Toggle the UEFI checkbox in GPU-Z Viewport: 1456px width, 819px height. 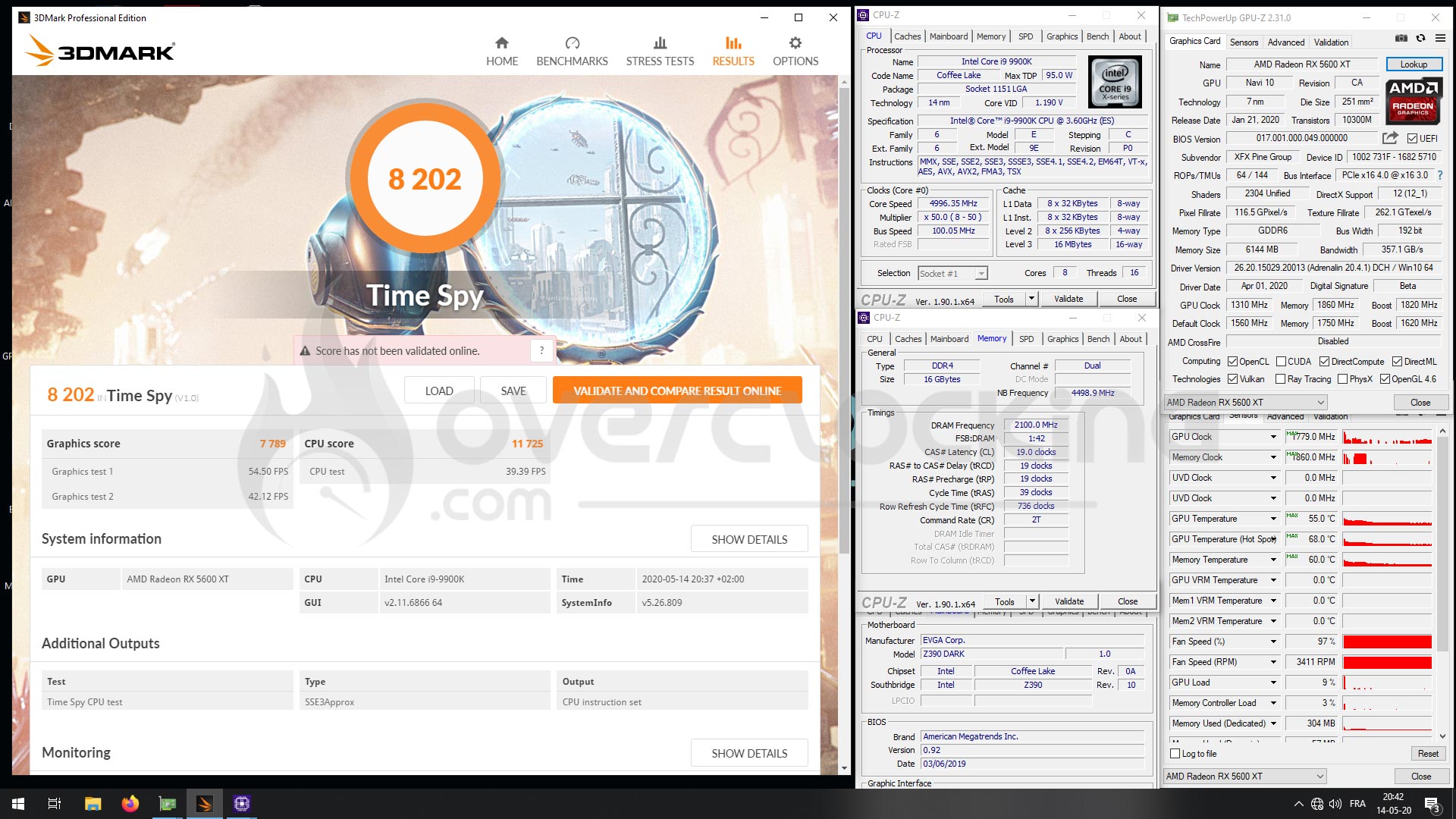tap(1412, 139)
